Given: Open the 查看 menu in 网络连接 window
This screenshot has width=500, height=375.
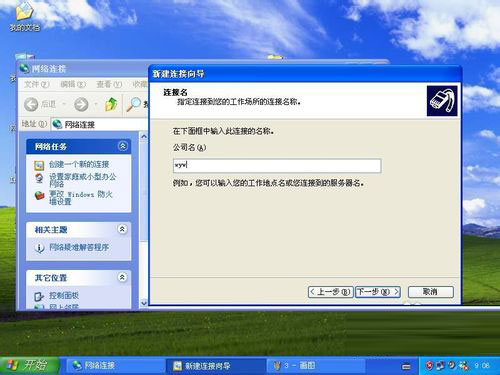Looking at the screenshot, I should click(x=109, y=84).
